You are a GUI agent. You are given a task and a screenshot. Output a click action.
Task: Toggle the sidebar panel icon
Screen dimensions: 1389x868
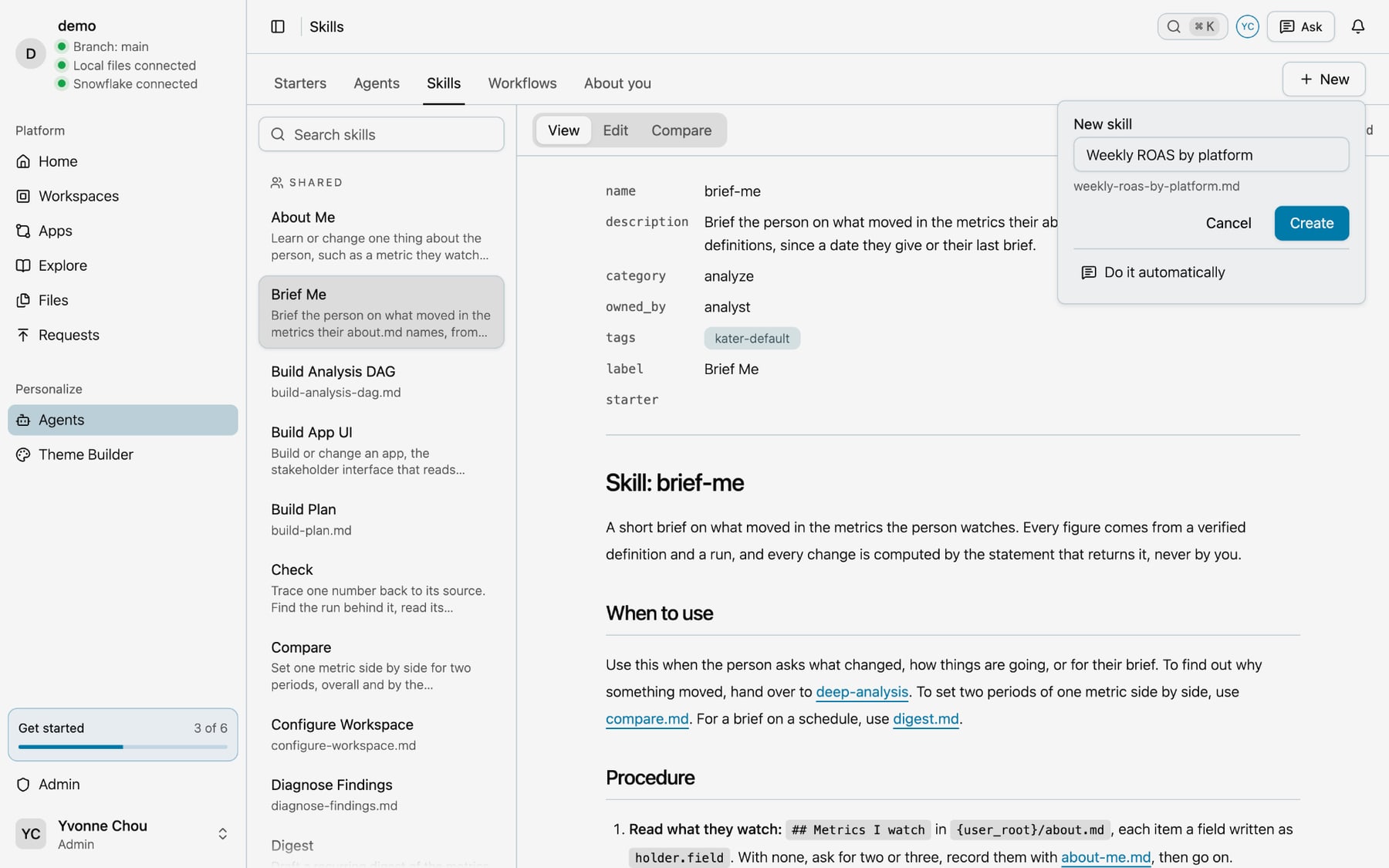point(278,26)
